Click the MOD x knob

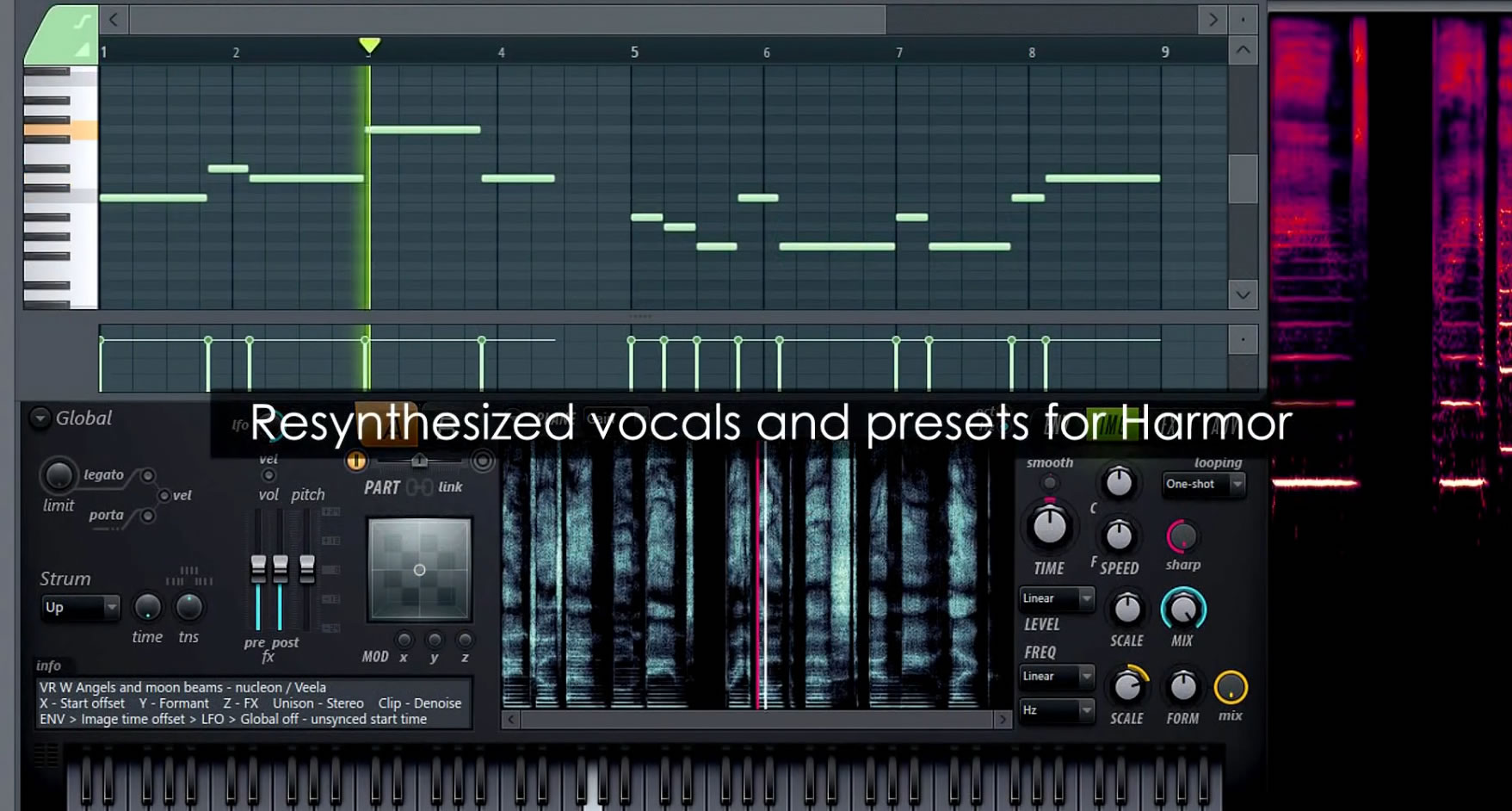click(x=404, y=640)
